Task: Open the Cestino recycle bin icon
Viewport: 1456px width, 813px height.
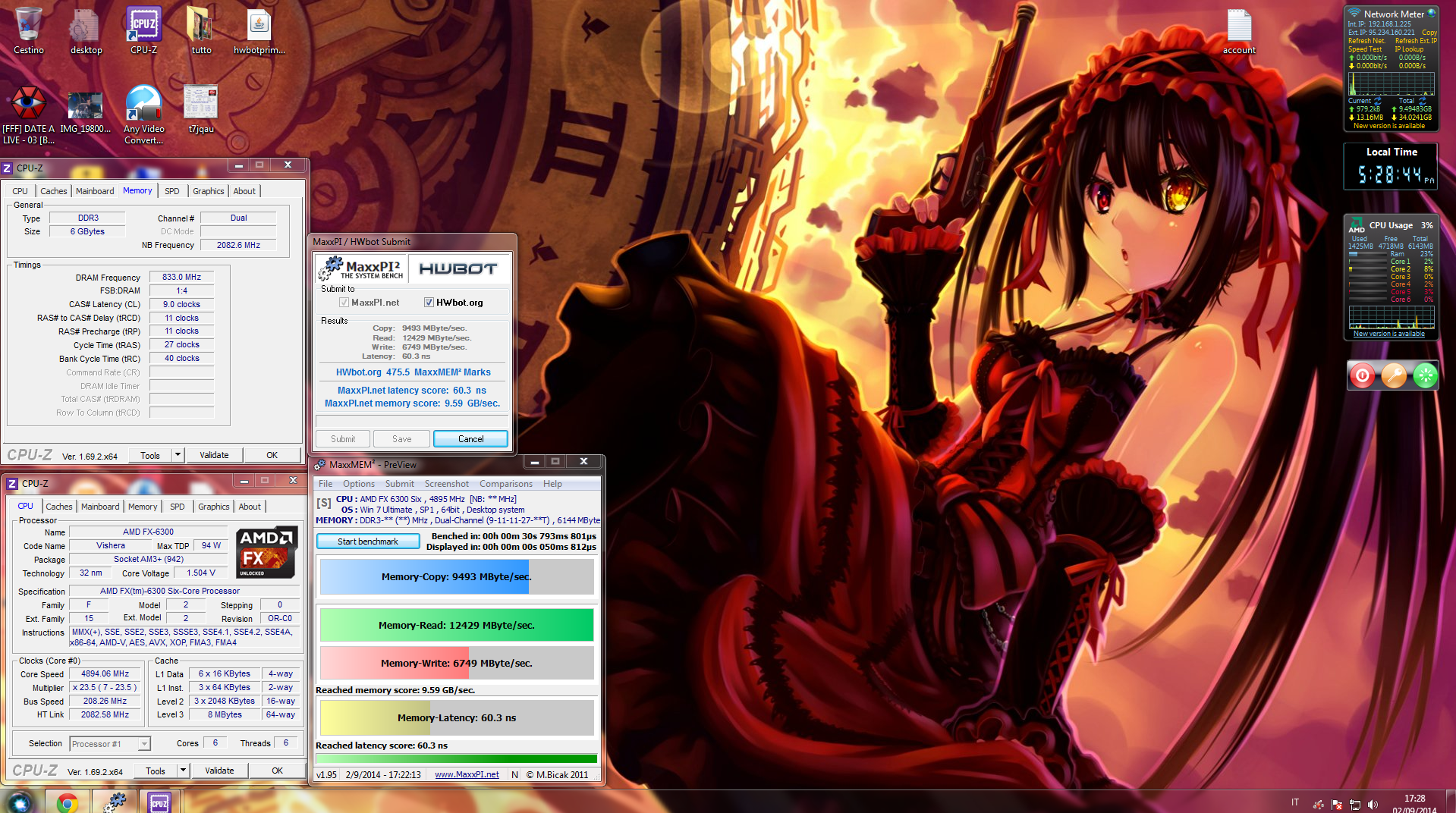Action: (29, 30)
